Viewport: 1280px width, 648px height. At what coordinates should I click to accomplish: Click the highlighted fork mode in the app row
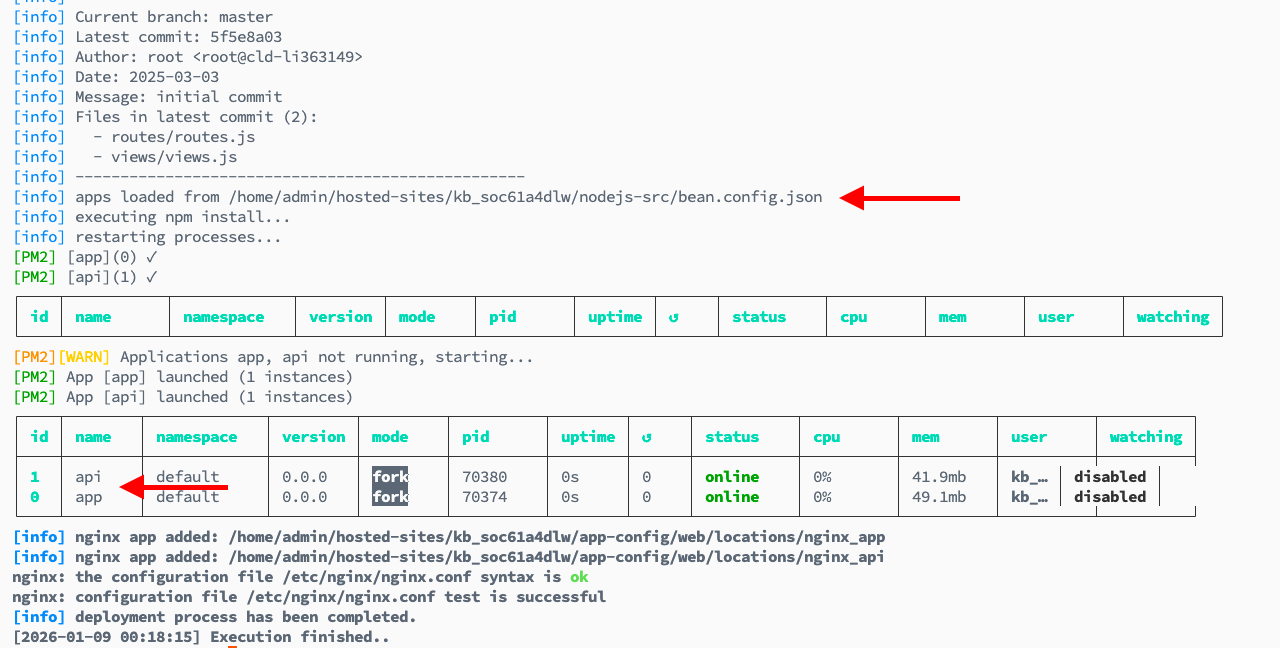pos(390,497)
